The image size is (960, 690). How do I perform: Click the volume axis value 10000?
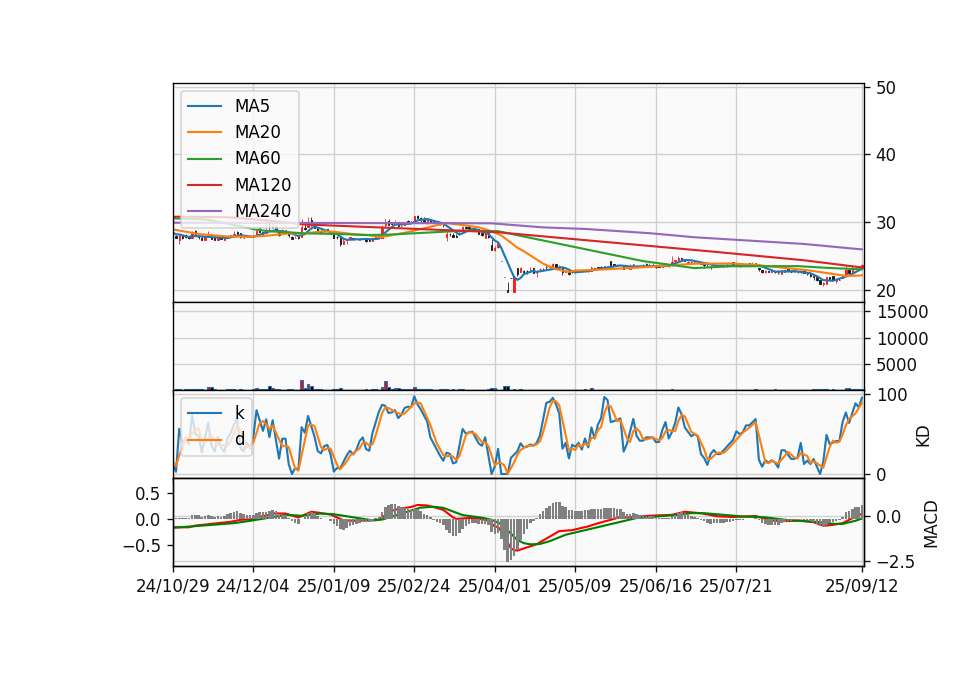pyautogui.click(x=902, y=339)
